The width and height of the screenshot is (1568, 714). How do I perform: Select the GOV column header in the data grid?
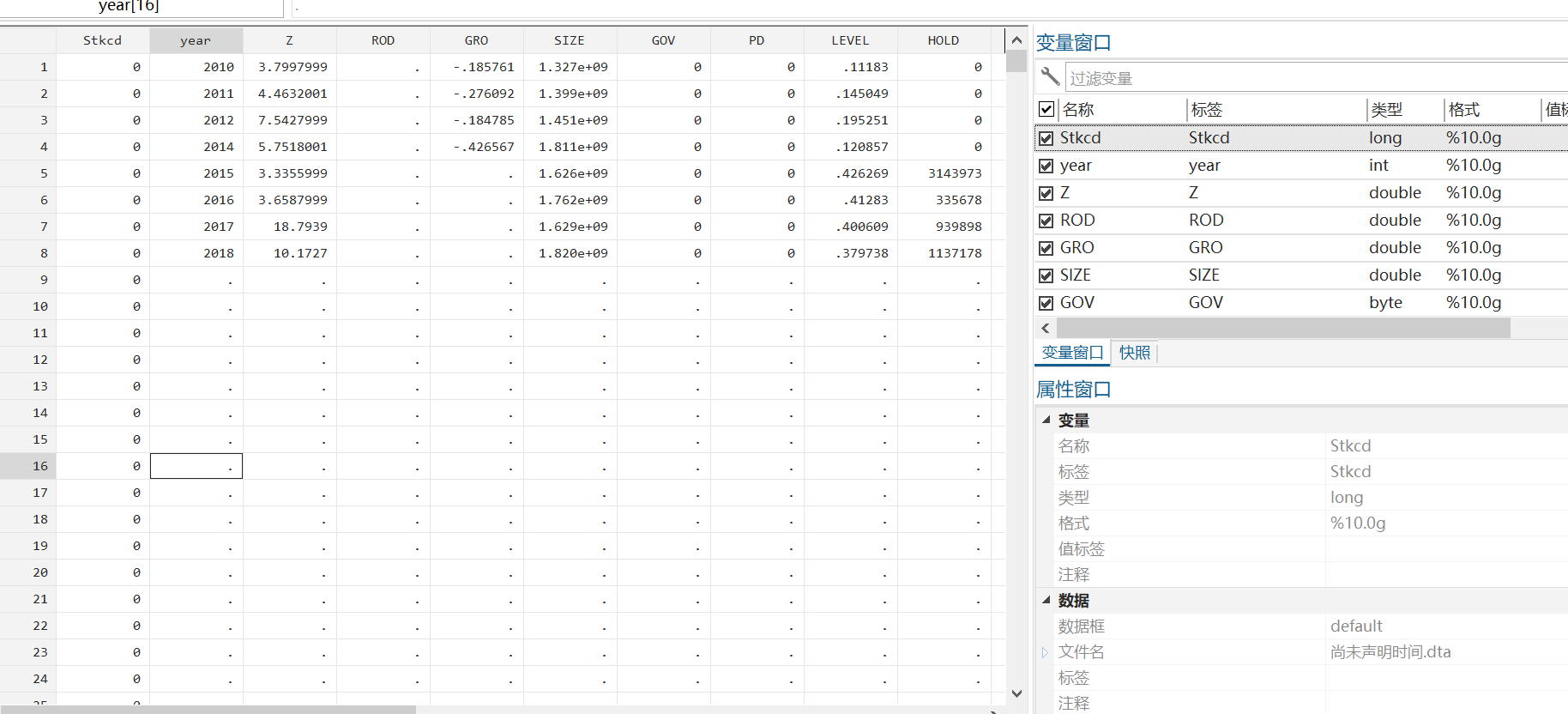tap(664, 40)
